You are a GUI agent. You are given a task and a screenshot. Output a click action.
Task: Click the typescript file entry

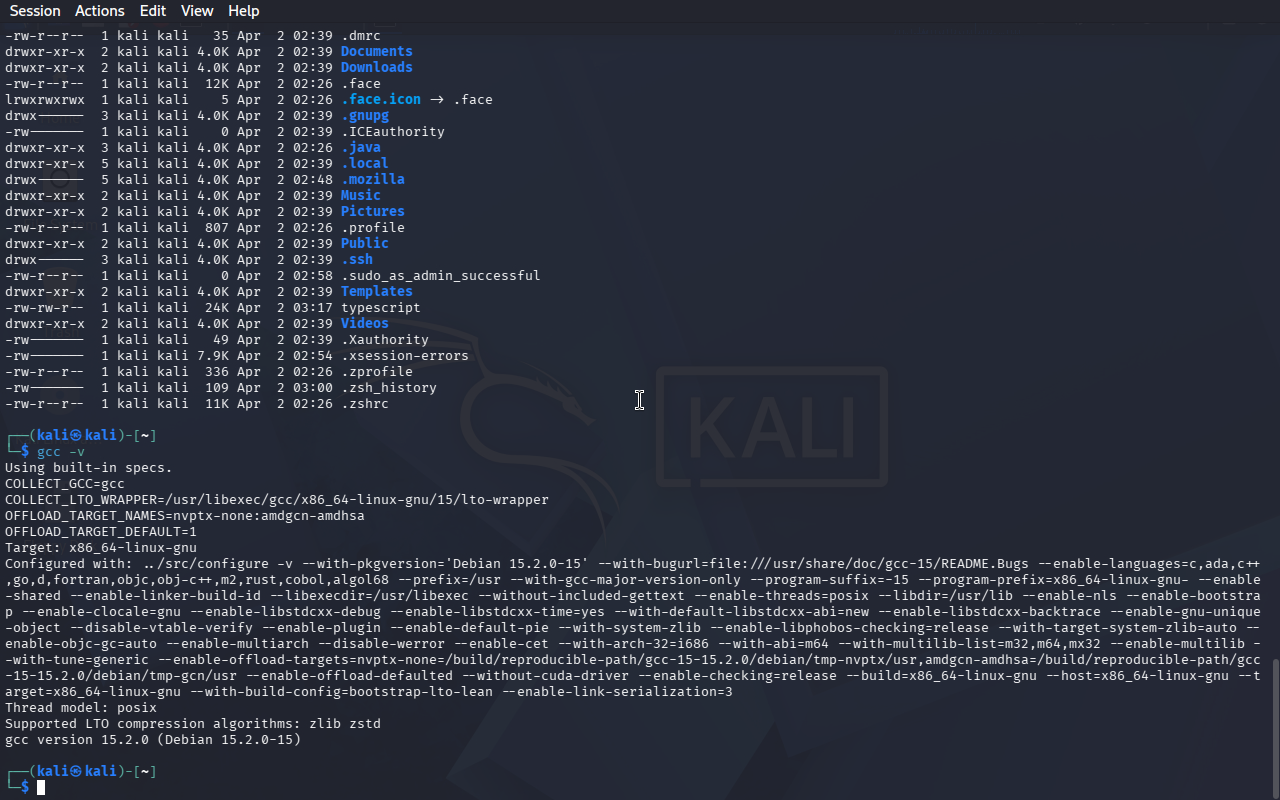[x=380, y=307]
